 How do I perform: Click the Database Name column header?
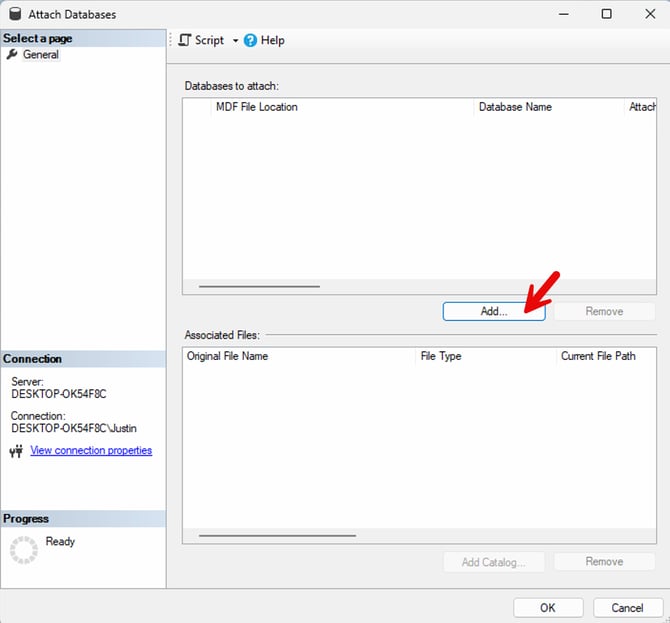coord(515,107)
